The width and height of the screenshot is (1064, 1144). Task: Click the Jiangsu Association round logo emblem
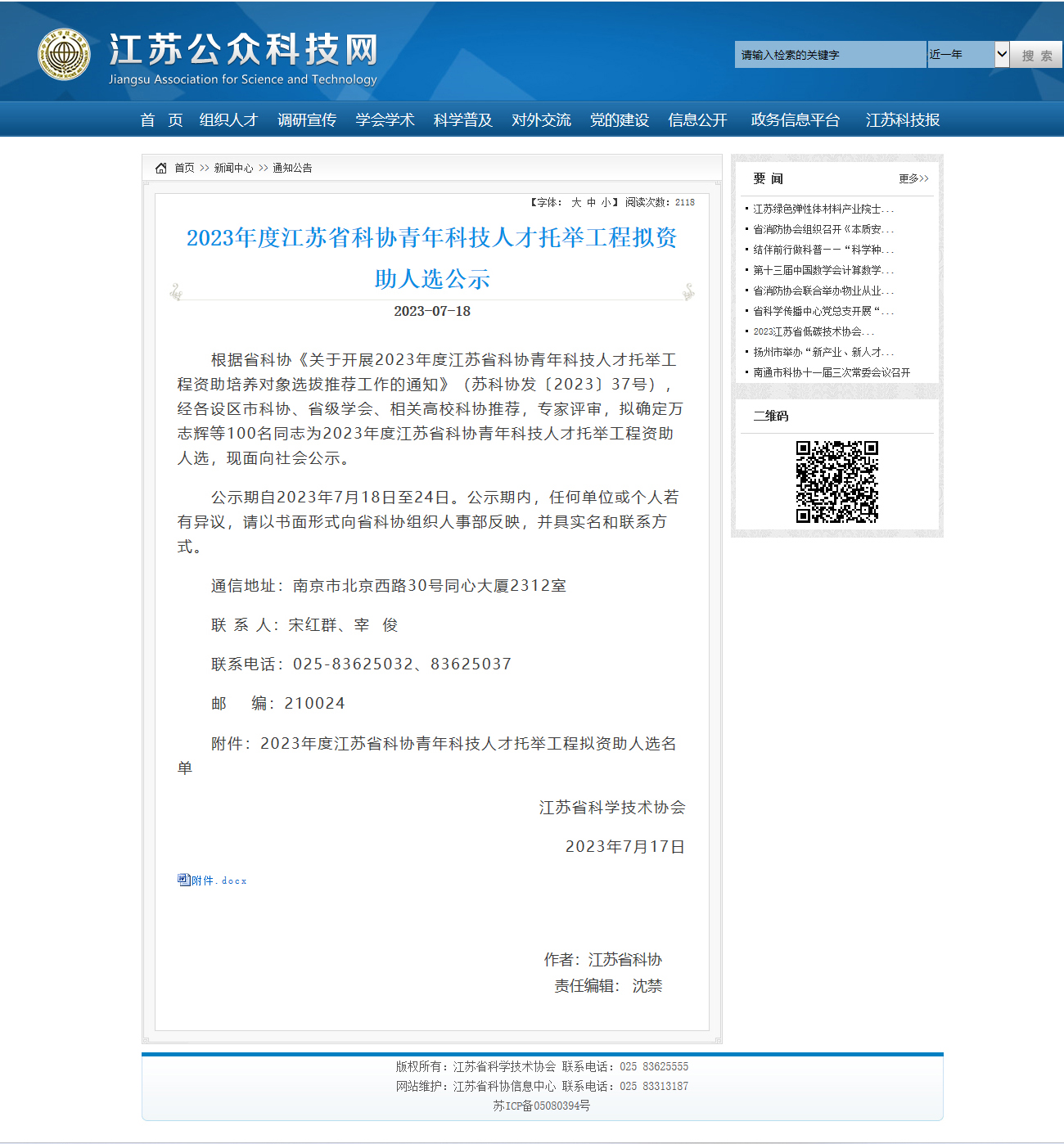point(65,55)
